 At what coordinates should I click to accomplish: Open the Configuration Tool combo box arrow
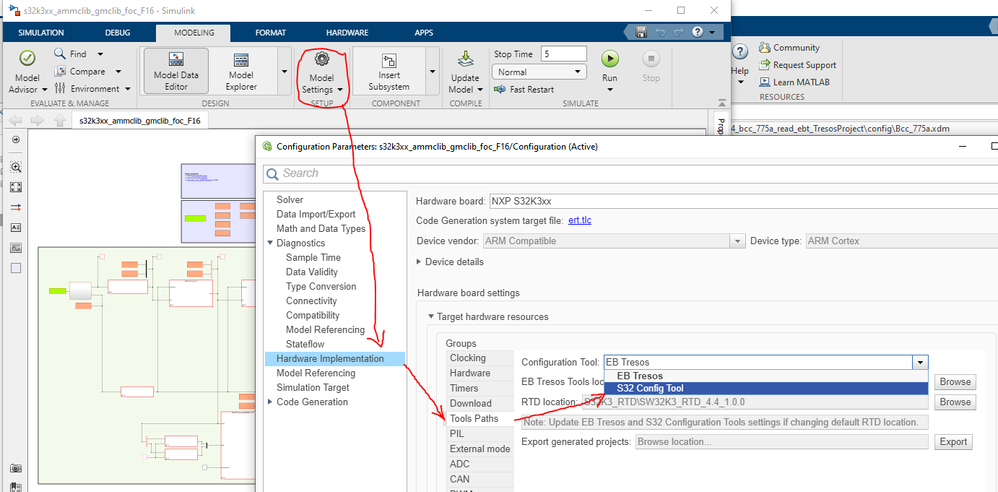tap(920, 362)
